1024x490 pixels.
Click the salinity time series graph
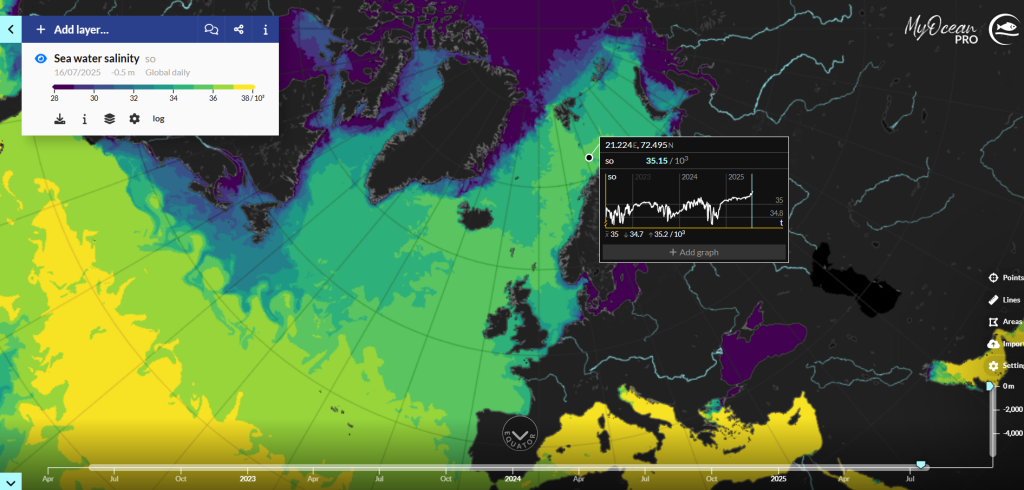[x=694, y=200]
